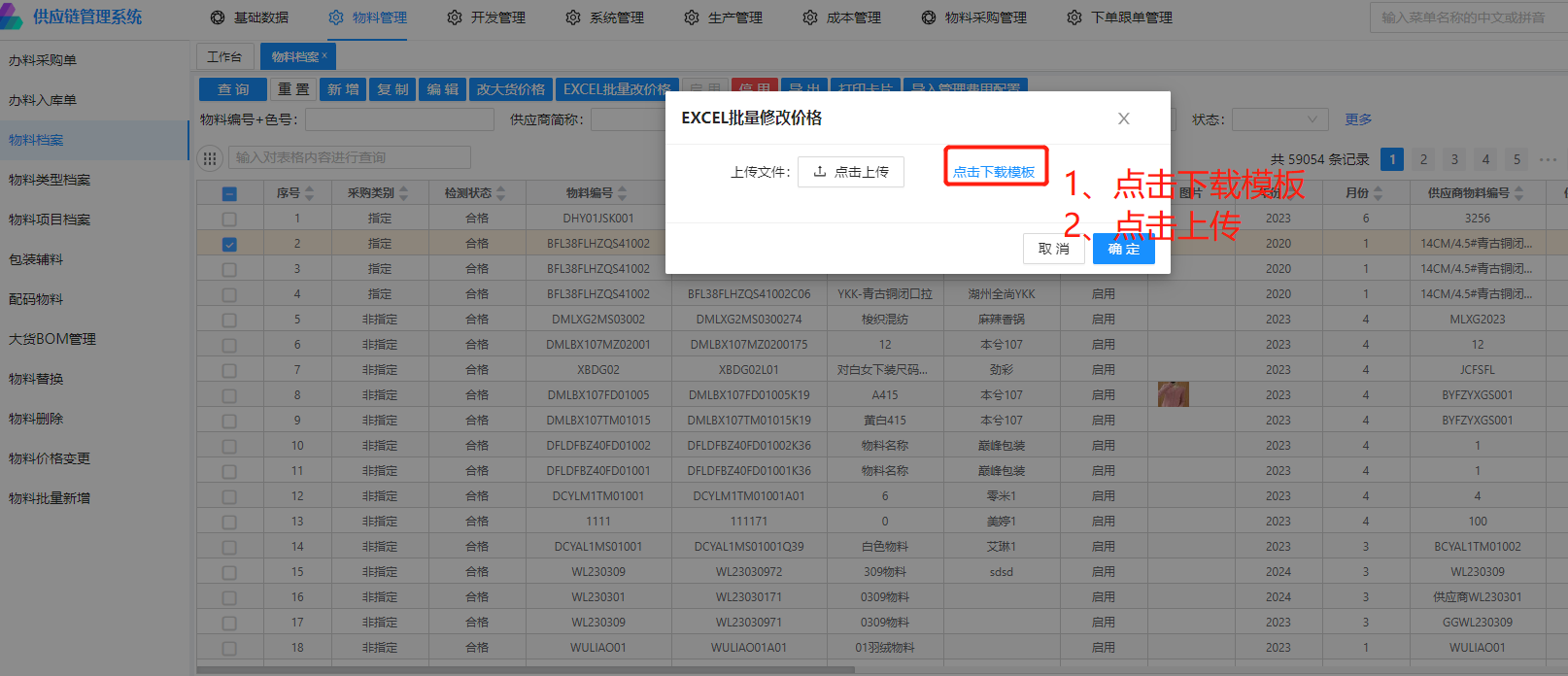
Task: Open the 状态 dropdown
Action: 1279,119
